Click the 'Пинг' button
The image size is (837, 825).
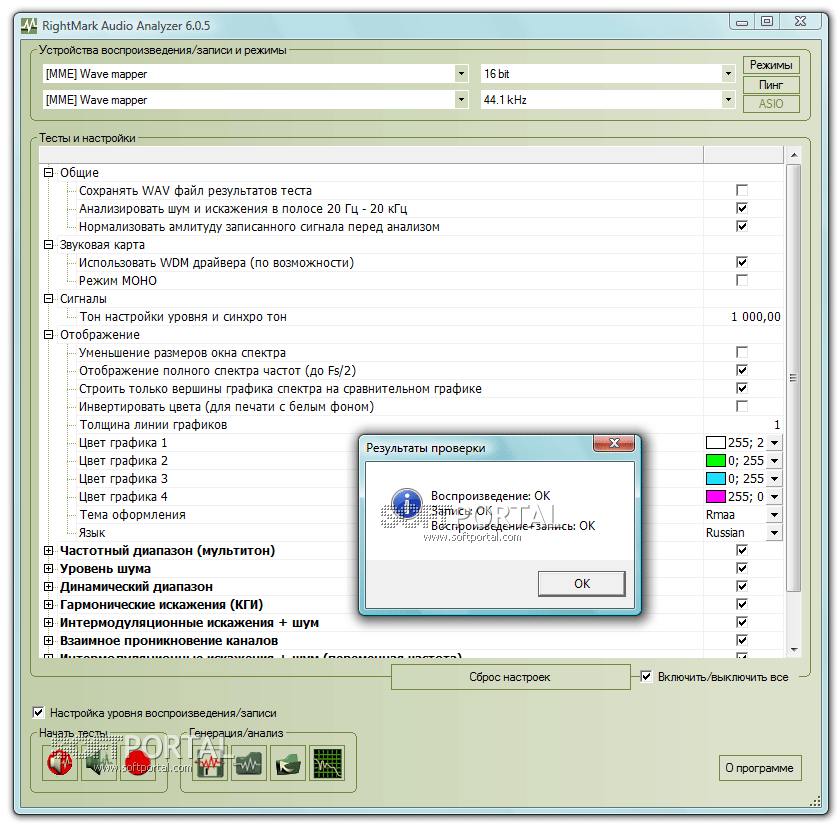[771, 85]
